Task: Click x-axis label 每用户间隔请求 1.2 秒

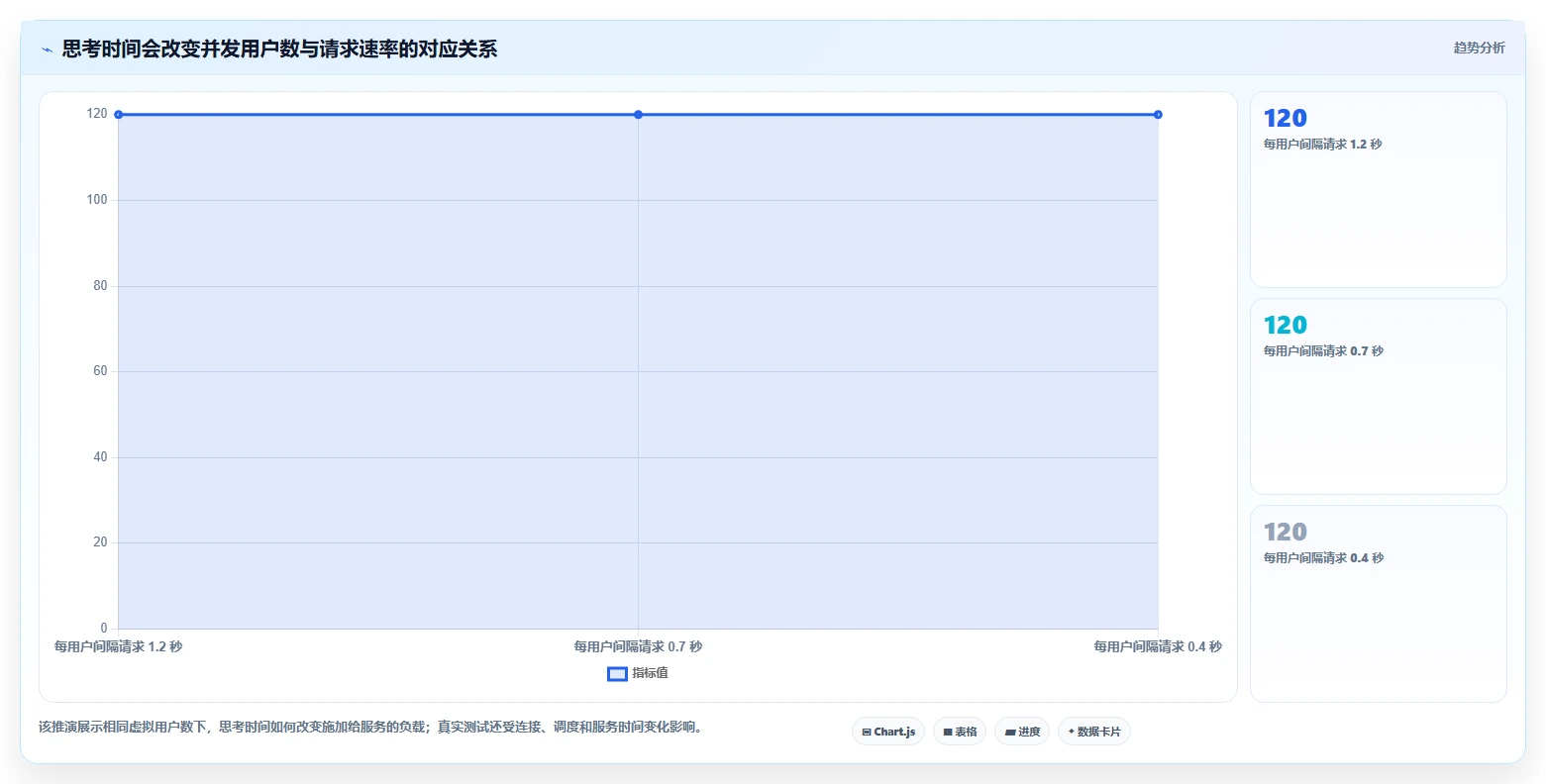Action: (119, 647)
